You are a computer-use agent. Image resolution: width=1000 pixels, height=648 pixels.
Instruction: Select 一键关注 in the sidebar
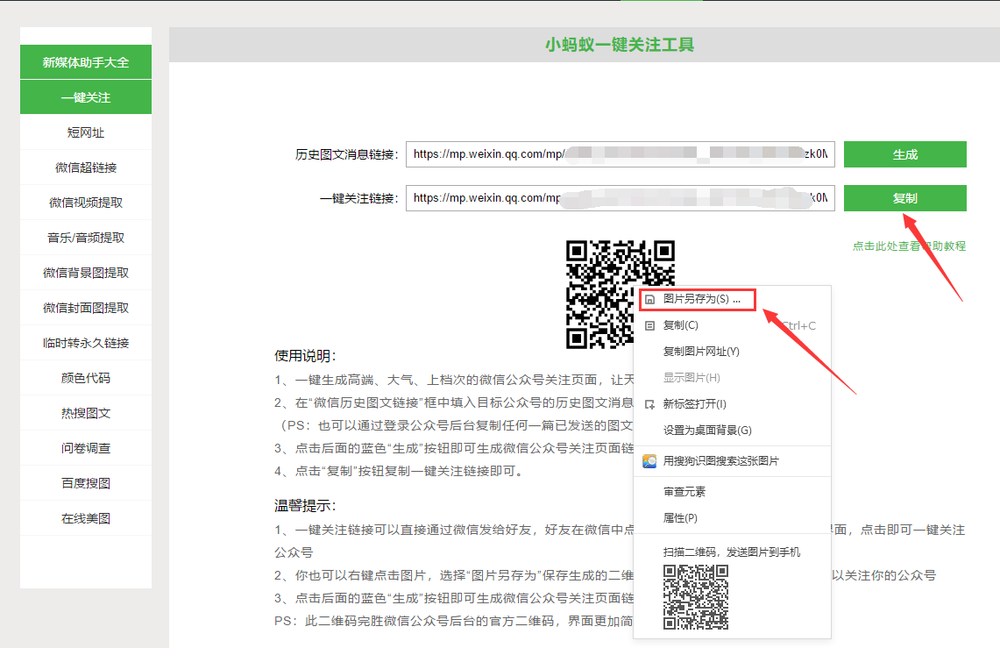point(85,97)
